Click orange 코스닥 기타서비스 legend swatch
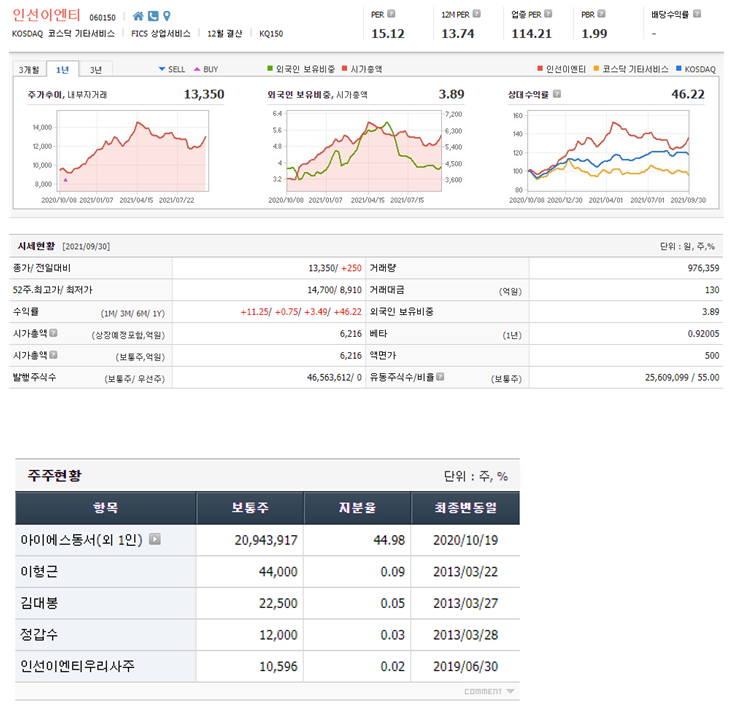This screenshot has height=711, width=738. [596, 69]
